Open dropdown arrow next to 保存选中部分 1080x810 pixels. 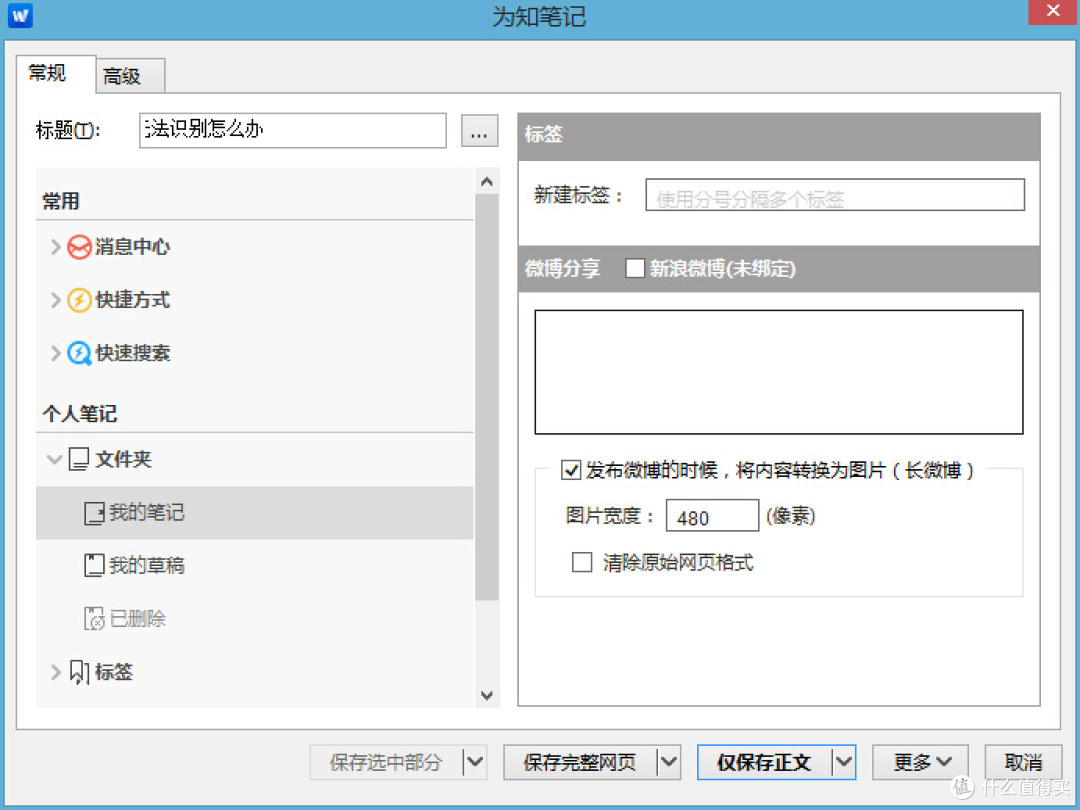click(475, 762)
